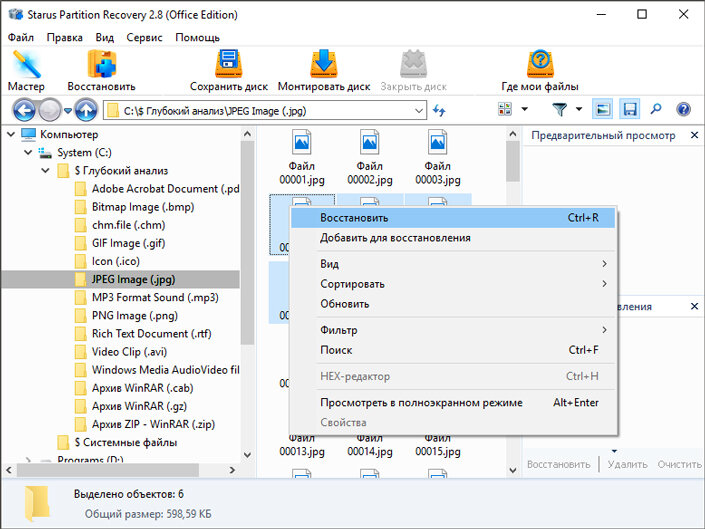
Task: Choose Добавить для восстановления
Action: 453,238
